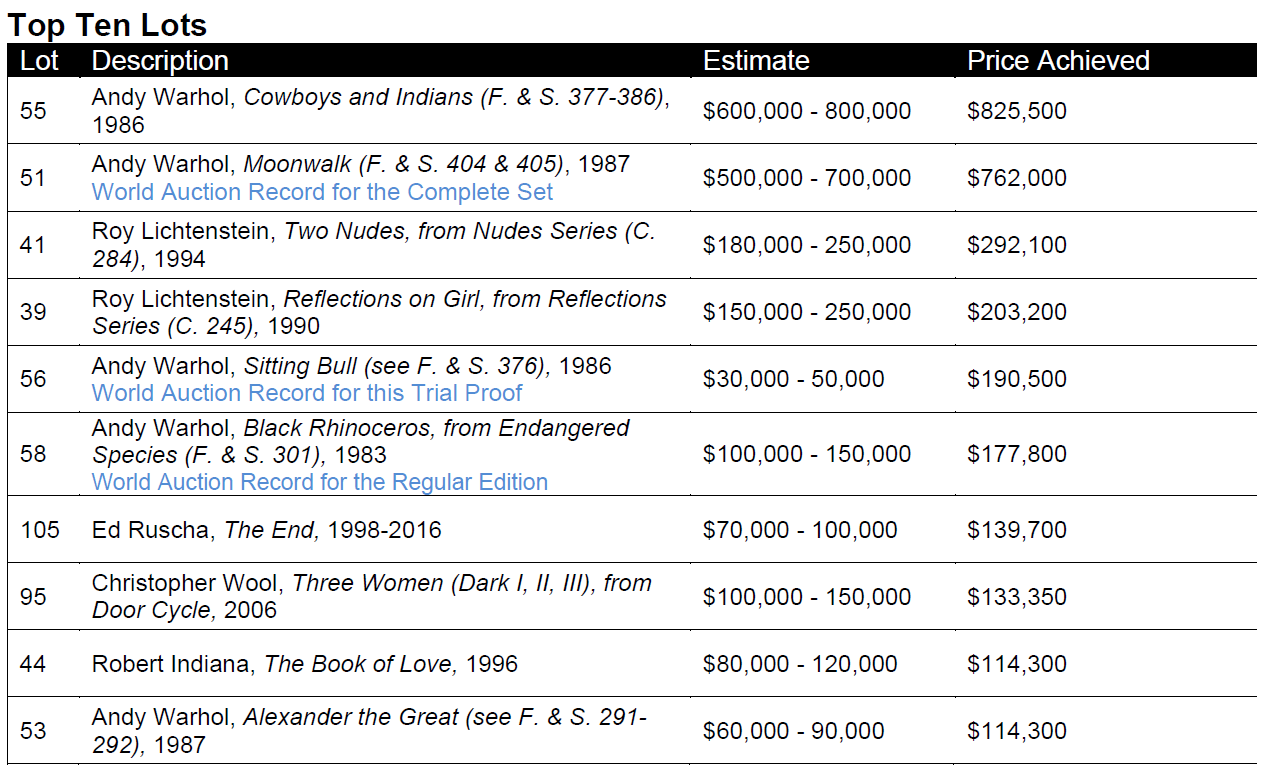Click the Black Rhinoceros description text
This screenshot has height=766, width=1261.
(360, 441)
